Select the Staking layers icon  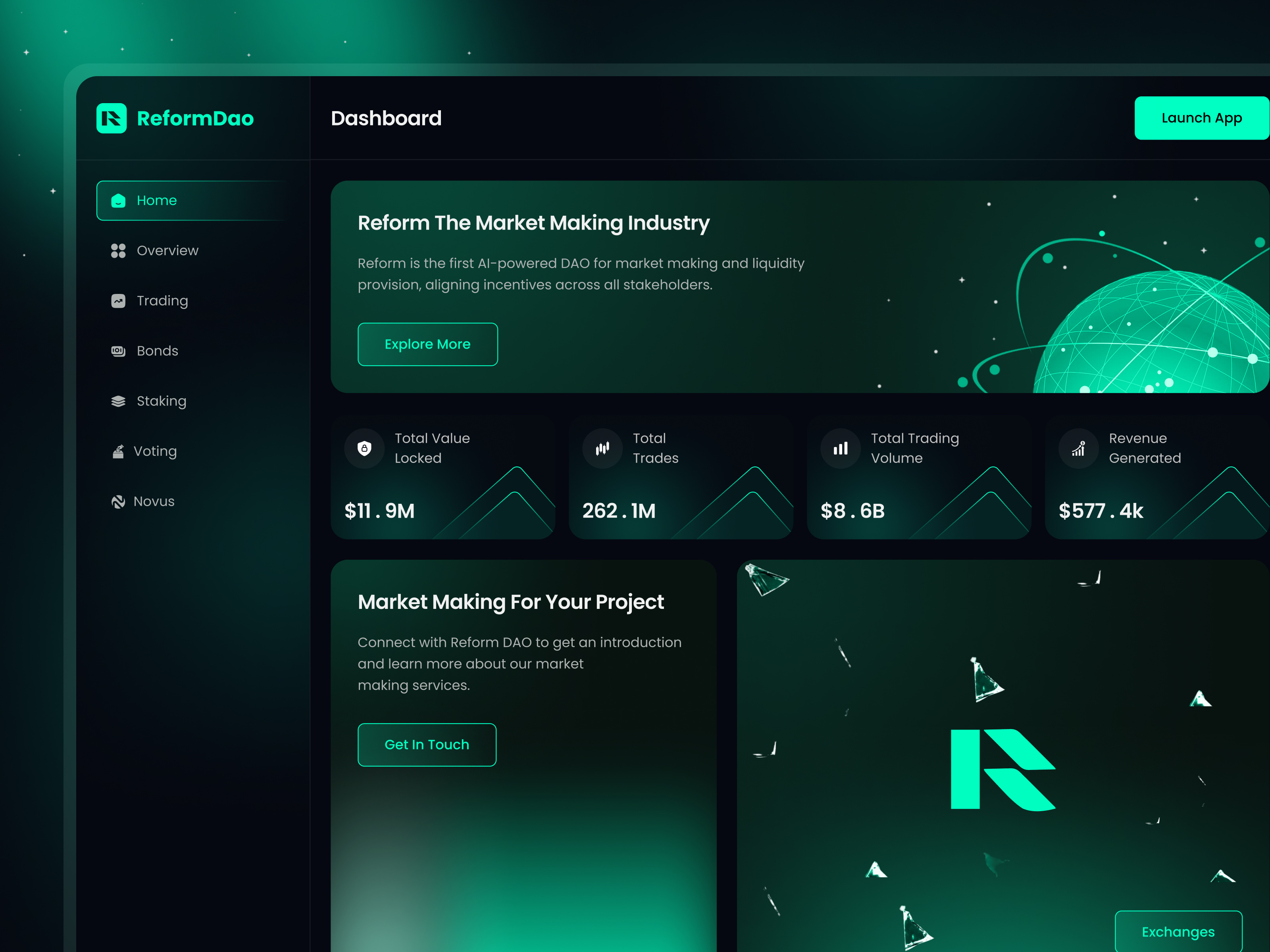118,401
